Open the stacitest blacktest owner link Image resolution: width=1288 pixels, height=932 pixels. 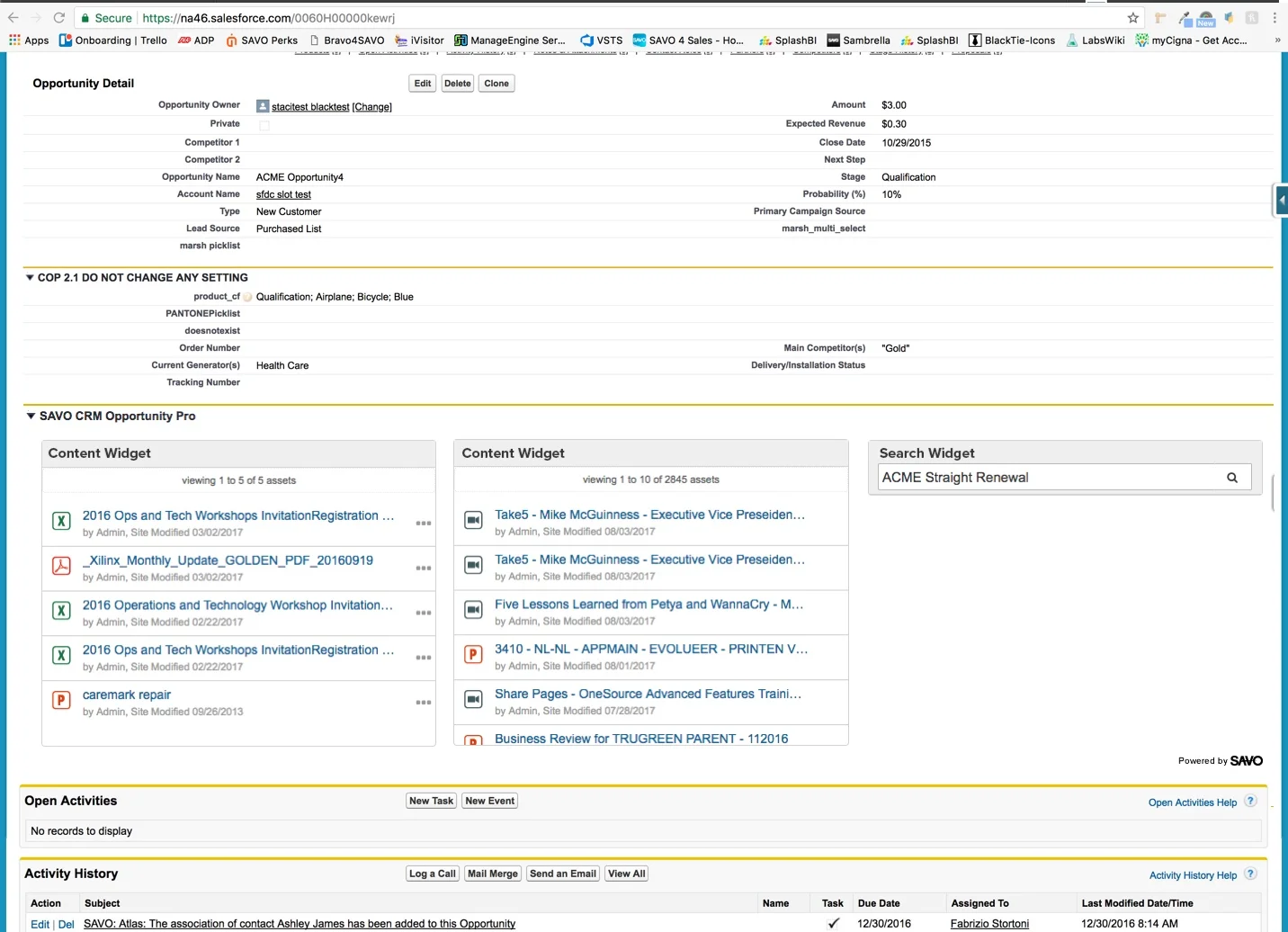(x=310, y=107)
